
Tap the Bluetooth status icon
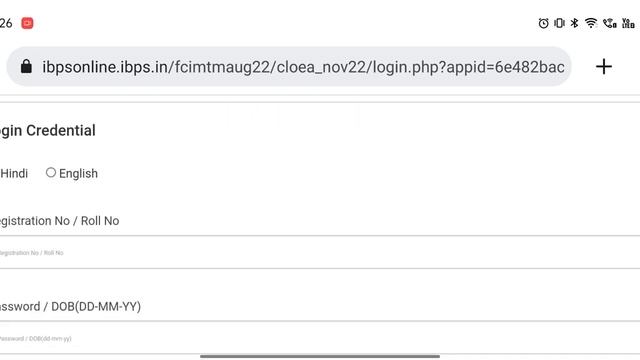click(x=574, y=23)
